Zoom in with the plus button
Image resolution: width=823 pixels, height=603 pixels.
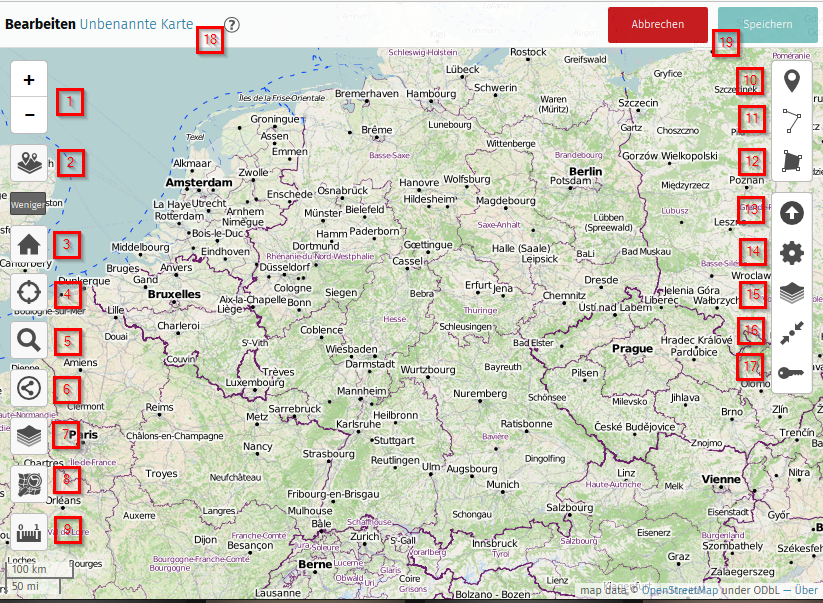pyautogui.click(x=29, y=79)
